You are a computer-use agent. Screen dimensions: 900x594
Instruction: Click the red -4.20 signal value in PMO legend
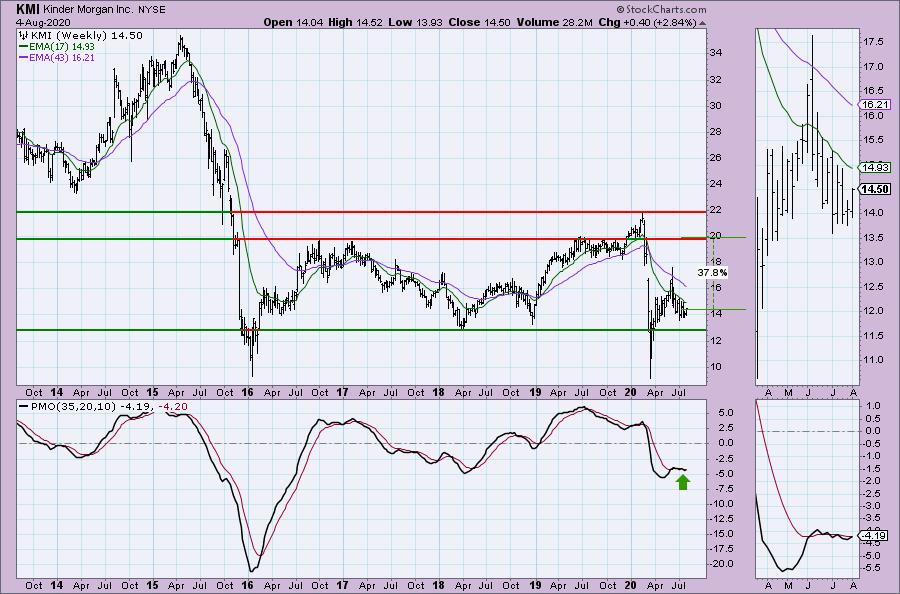(x=173, y=407)
